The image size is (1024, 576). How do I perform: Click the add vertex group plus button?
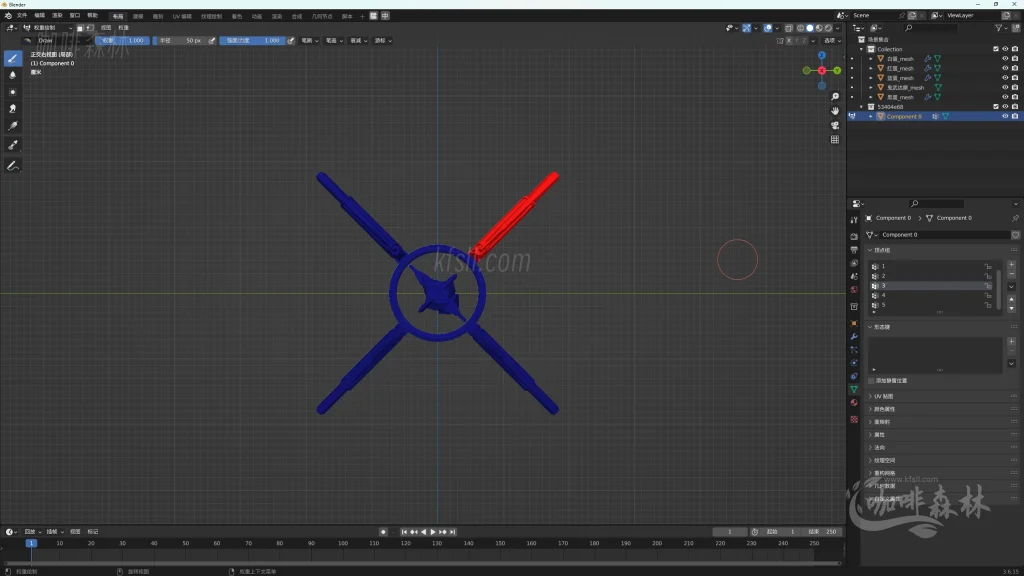[1011, 265]
